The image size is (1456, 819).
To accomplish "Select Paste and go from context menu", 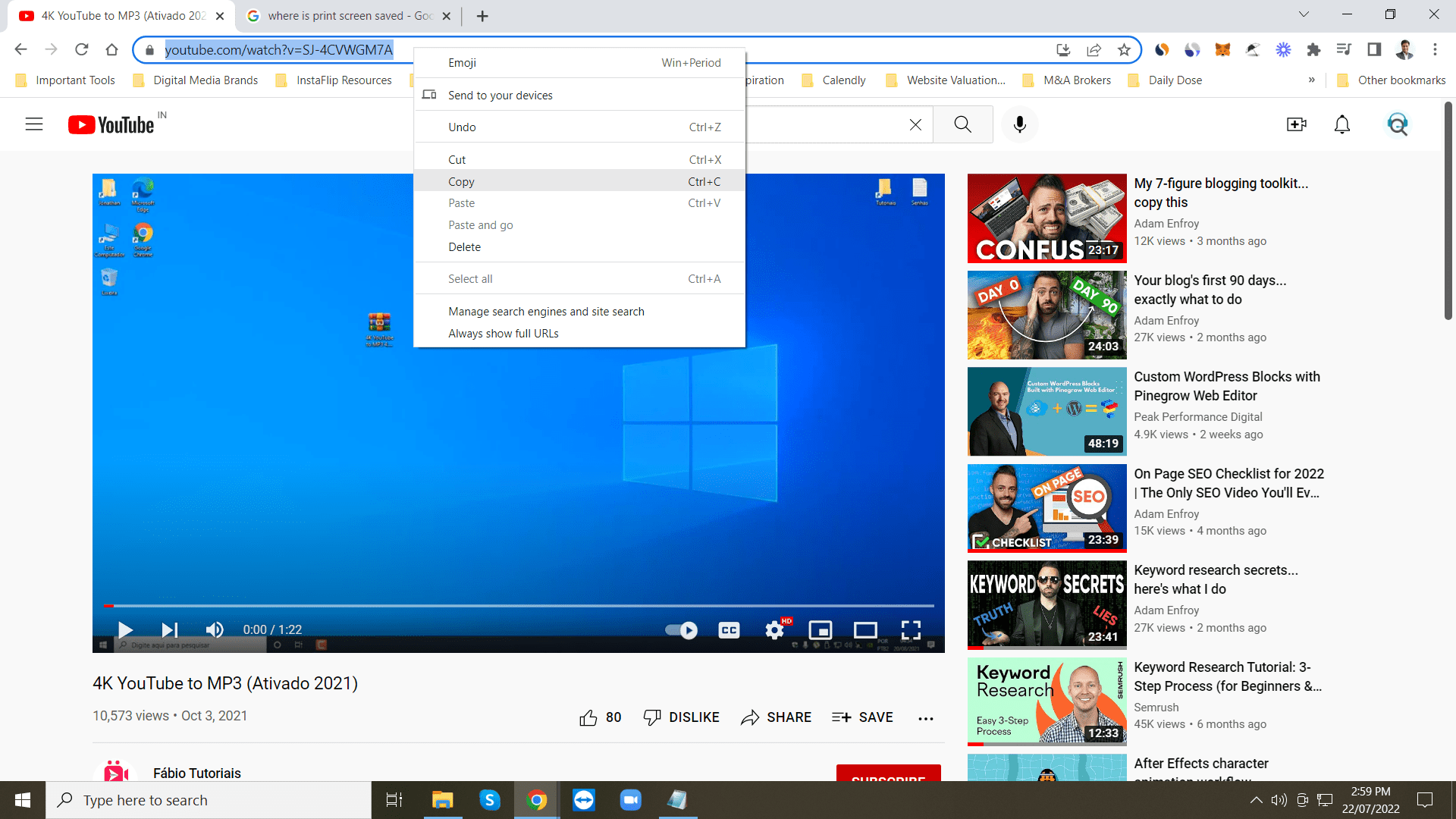I will tap(480, 224).
